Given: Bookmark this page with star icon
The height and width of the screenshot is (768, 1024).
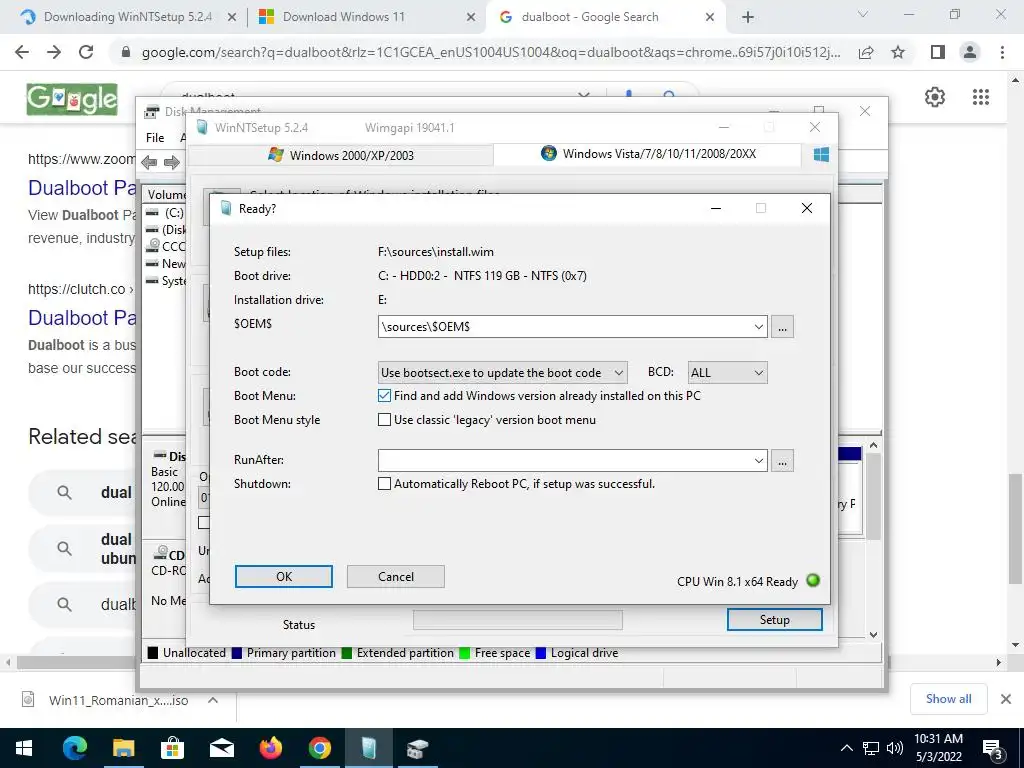Looking at the screenshot, I should [x=898, y=52].
